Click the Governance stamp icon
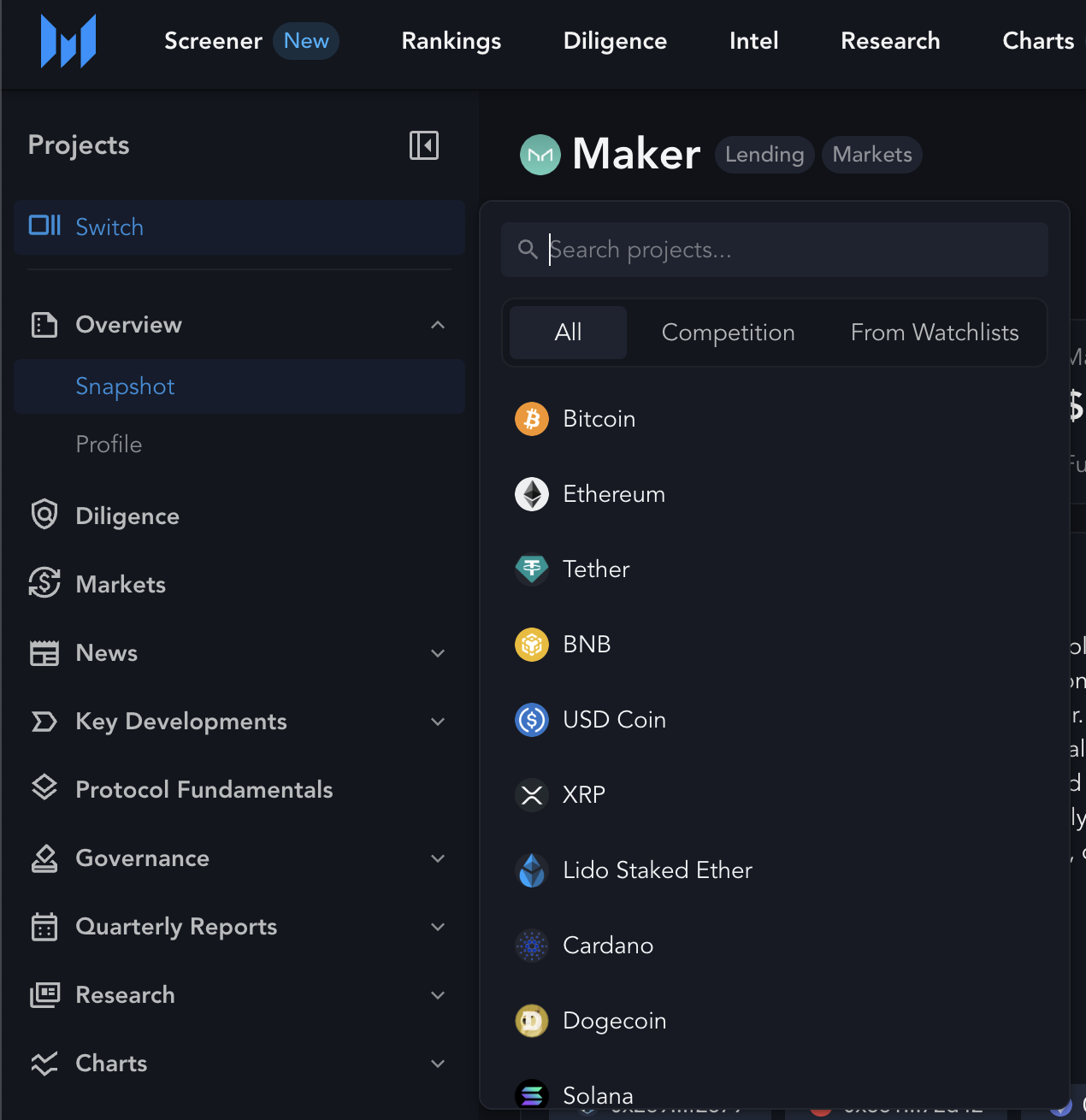1086x1120 pixels. point(44,858)
